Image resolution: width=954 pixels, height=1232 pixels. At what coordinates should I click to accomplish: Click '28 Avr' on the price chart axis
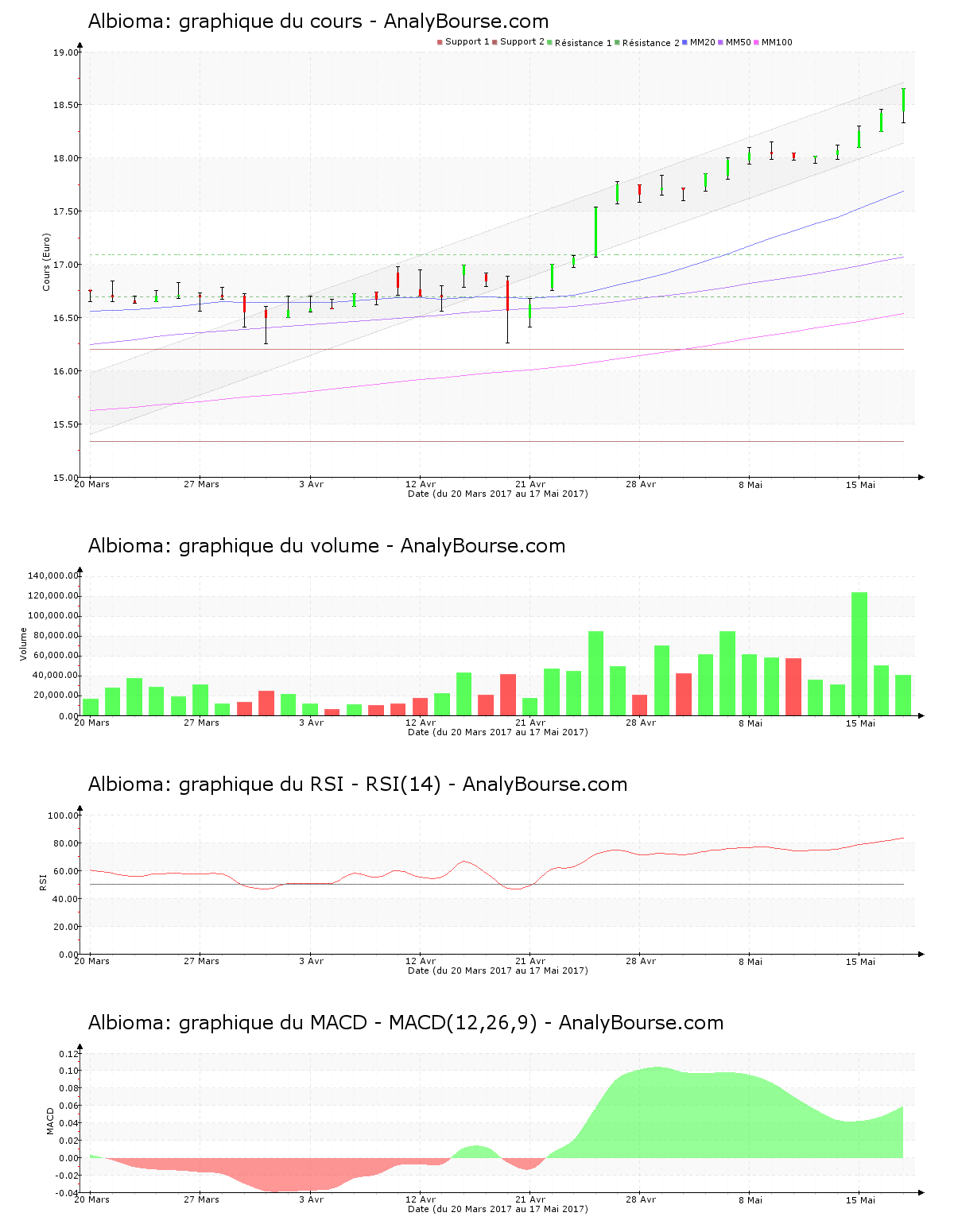[641, 484]
